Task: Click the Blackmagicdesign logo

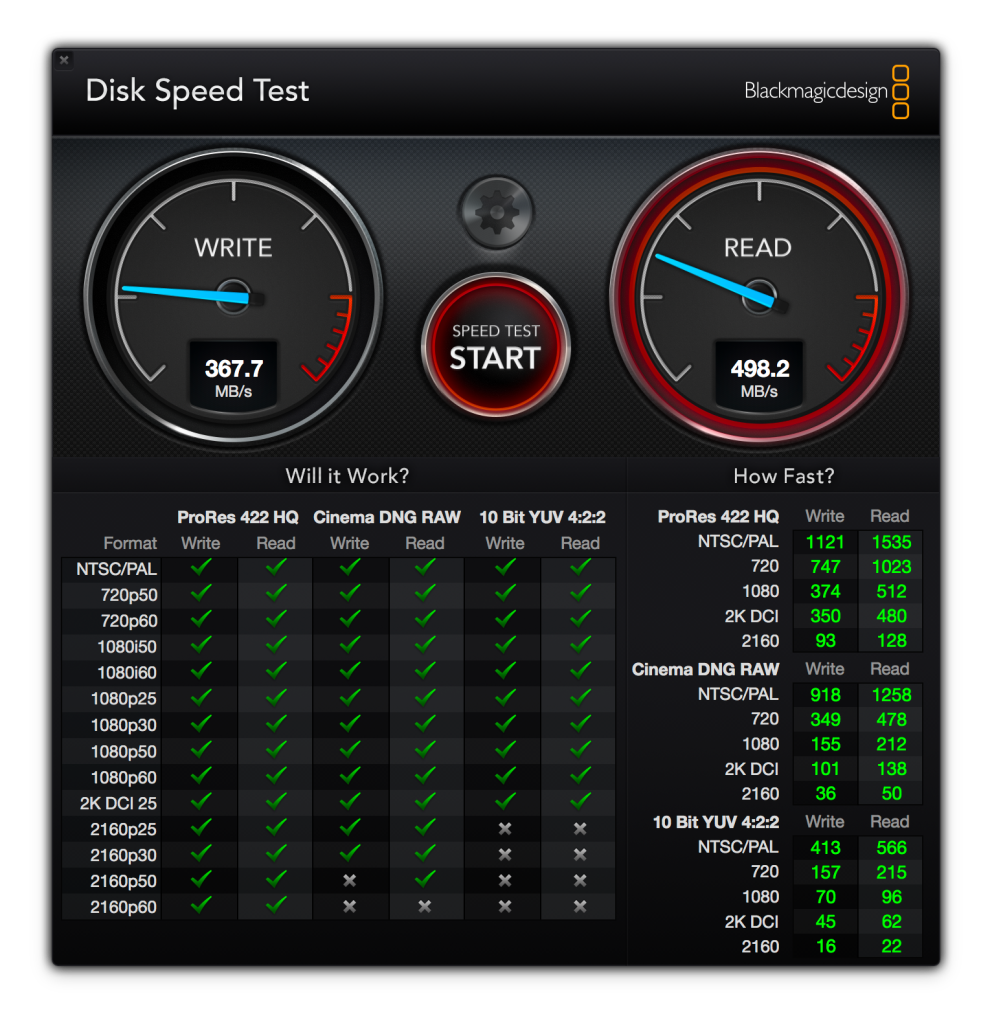Action: [826, 92]
